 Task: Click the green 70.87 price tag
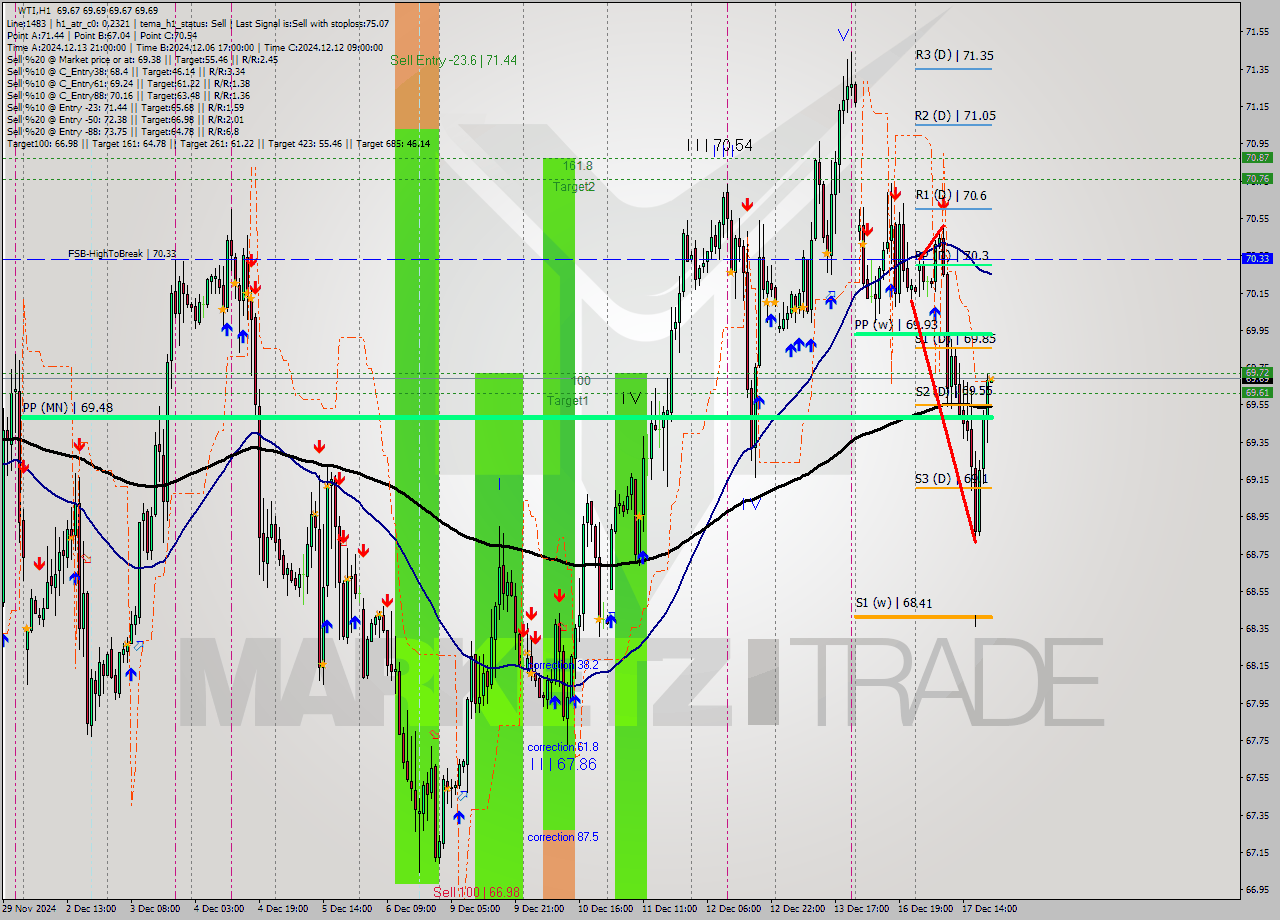click(x=1257, y=158)
